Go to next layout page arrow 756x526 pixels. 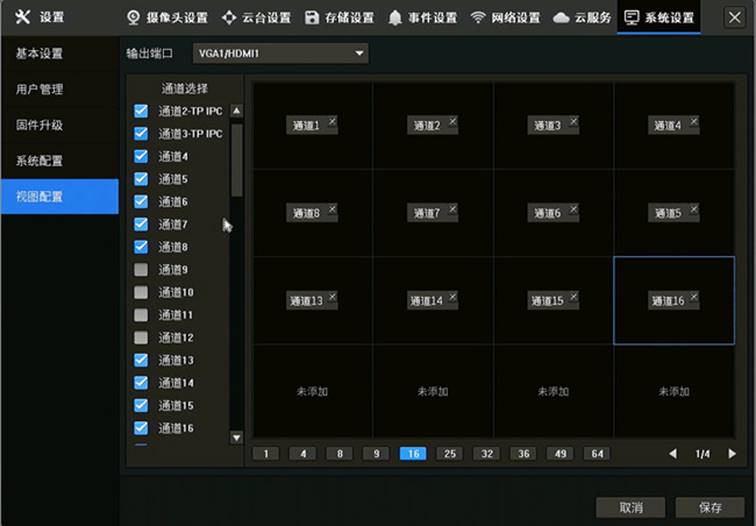732,454
